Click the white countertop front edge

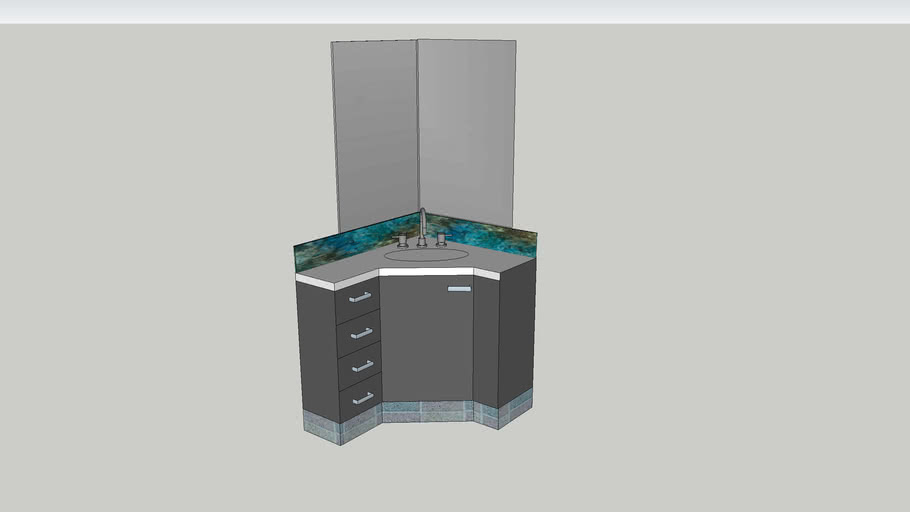click(427, 271)
